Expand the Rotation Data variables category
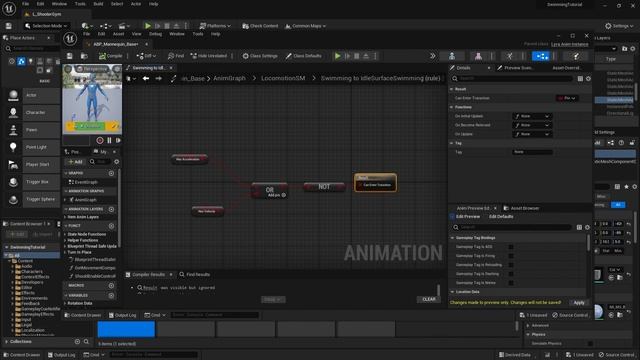Image resolution: width=640 pixels, height=360 pixels. pos(65,304)
